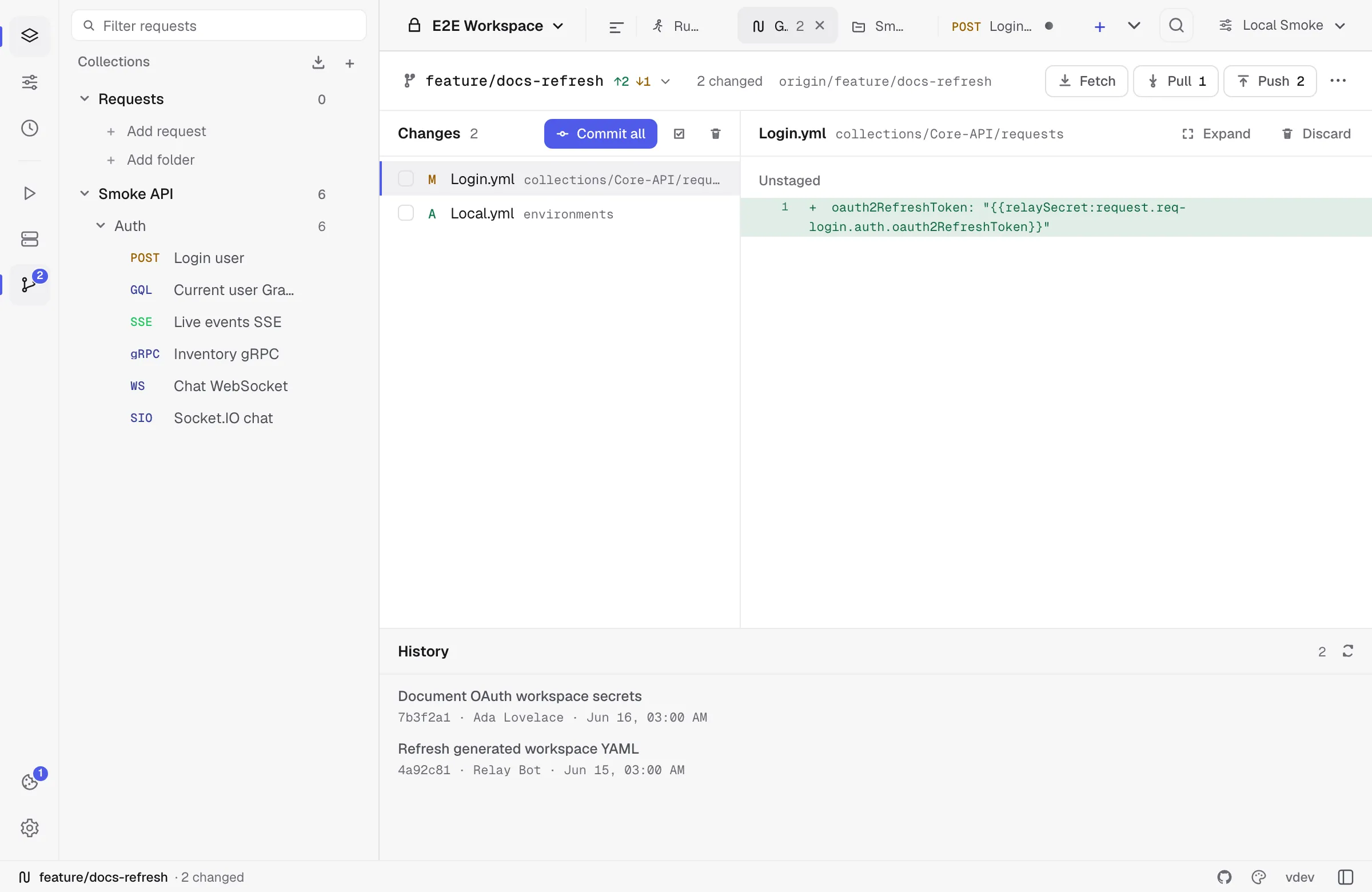
Task: Expand the Login.yml diff view
Action: [1215, 134]
